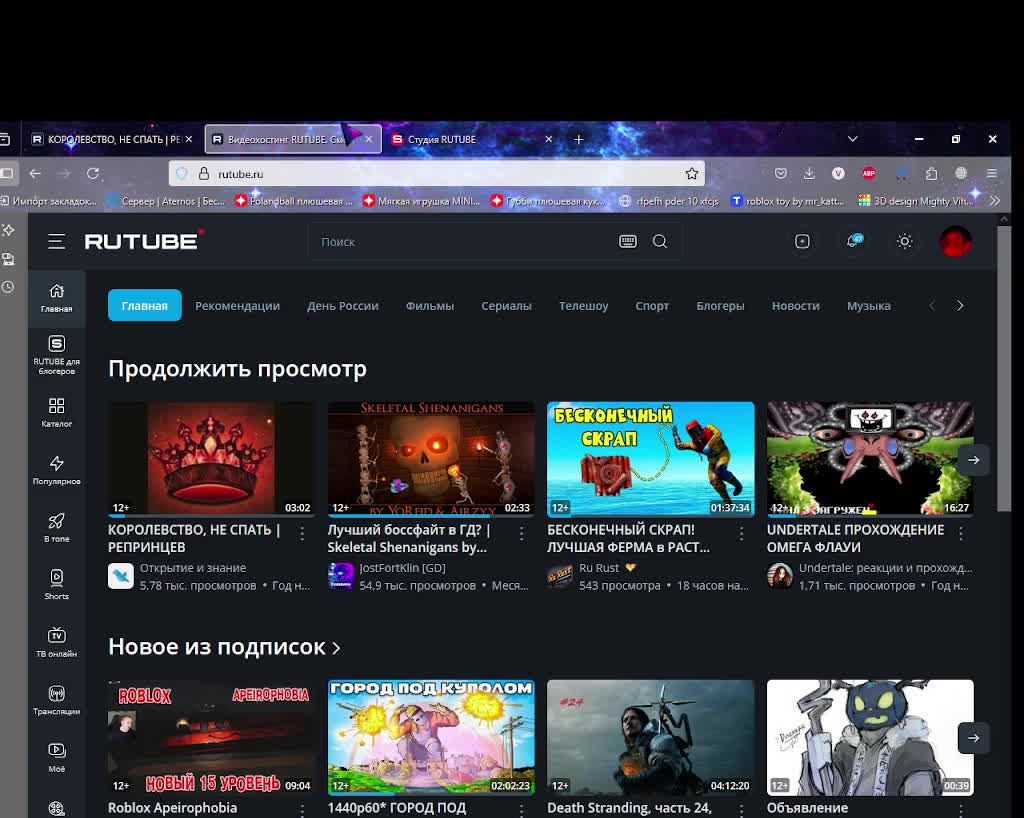Screen dimensions: 1024x818
Task: Go to Главная in the sidebar
Action: coord(57,298)
